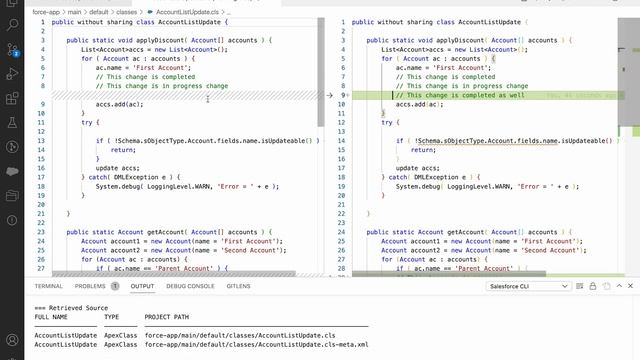Viewport: 640px width, 360px height.
Task: Click the AccountListUpdate.cls breadcrumb
Action: [x=187, y=12]
